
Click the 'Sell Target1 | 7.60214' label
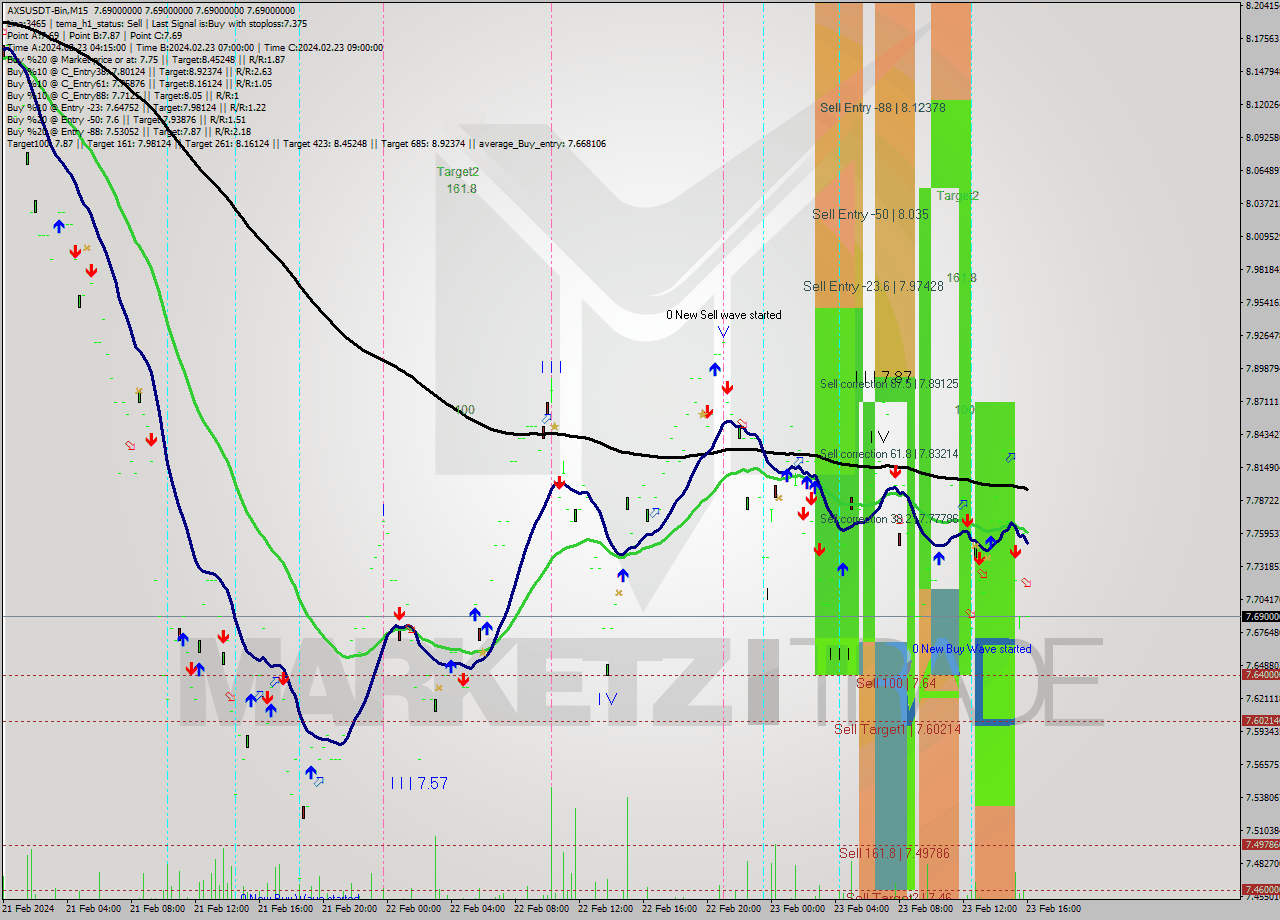[897, 729]
